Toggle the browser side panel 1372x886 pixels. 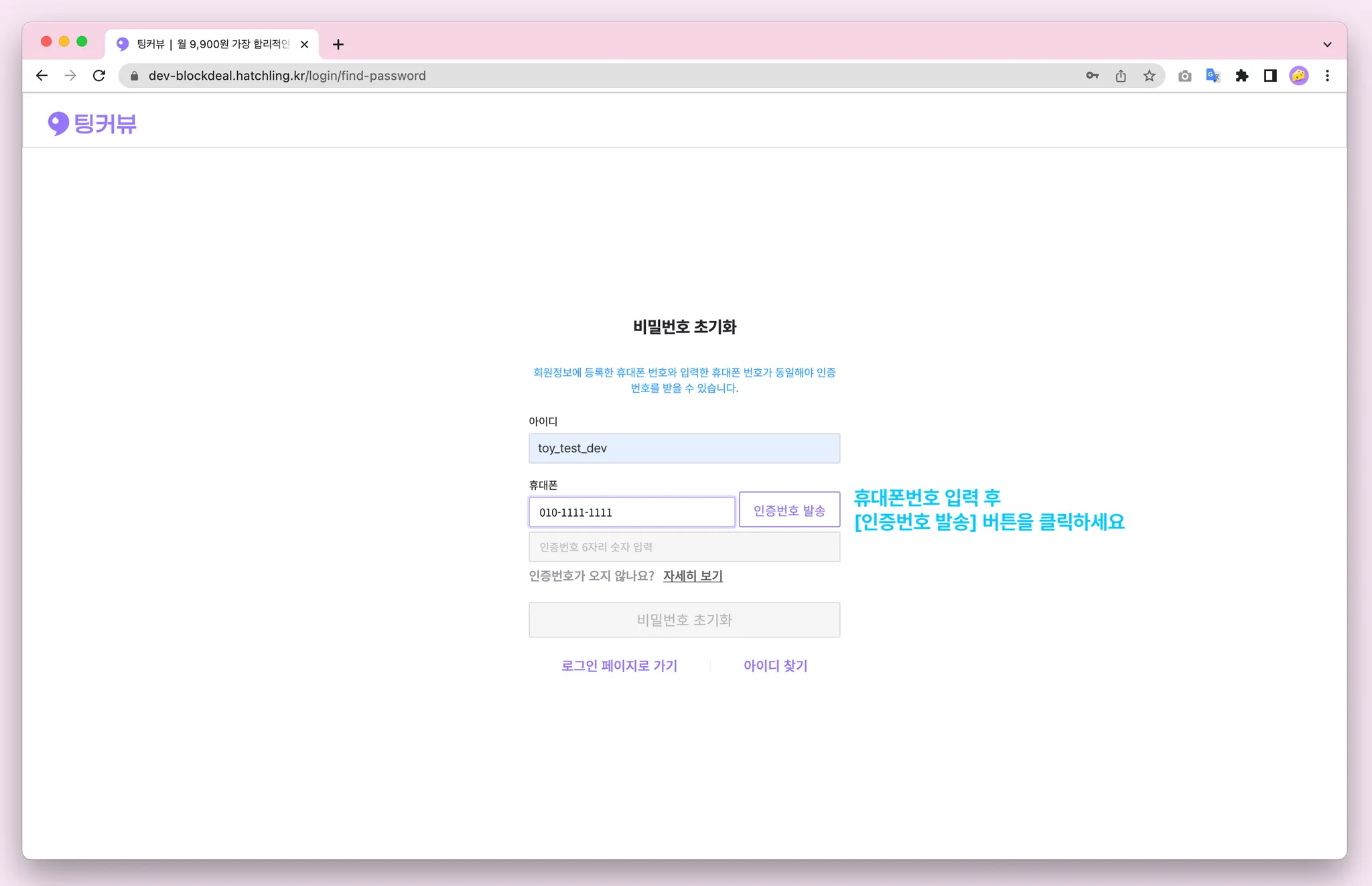[1270, 76]
